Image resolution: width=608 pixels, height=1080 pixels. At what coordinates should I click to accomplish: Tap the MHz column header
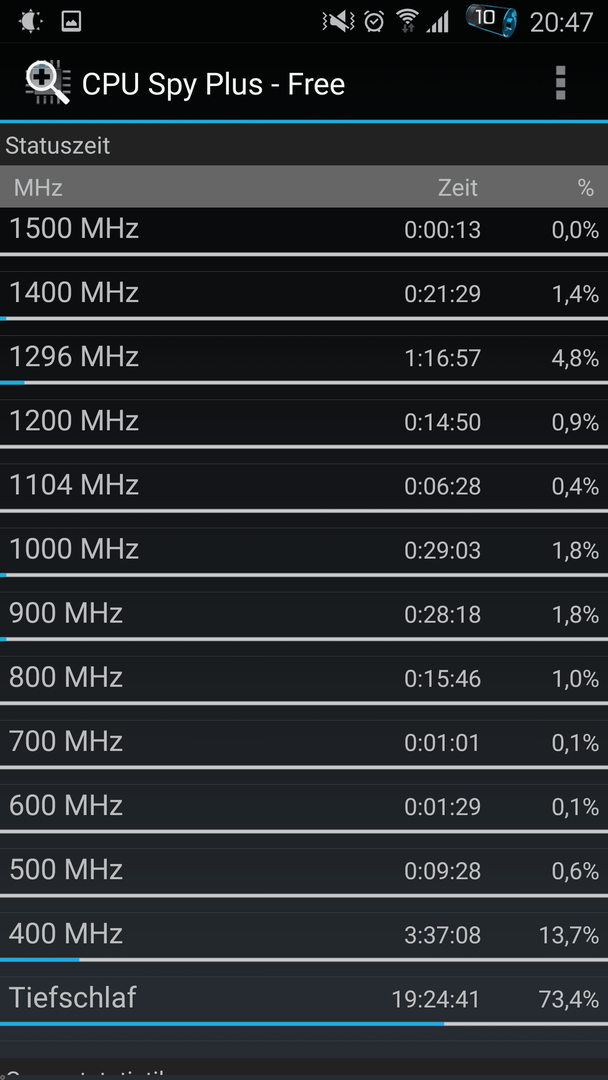[x=38, y=187]
